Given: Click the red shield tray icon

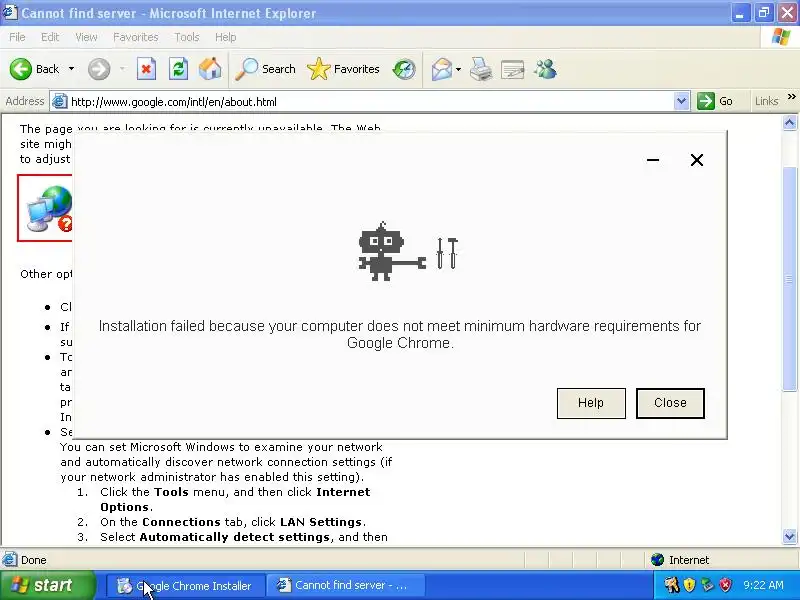Looking at the screenshot, I should [725, 585].
